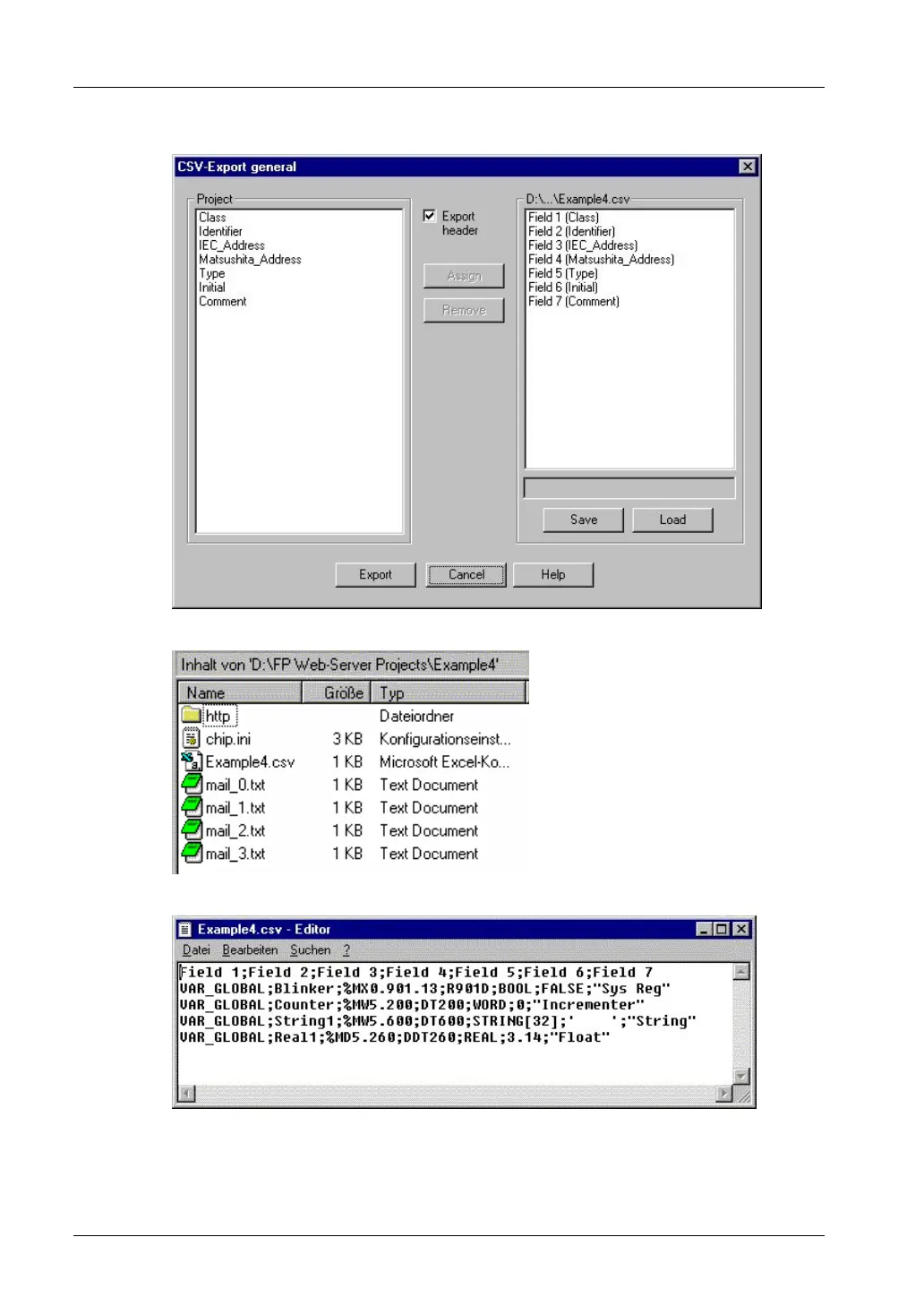
Task: Select Class in Project list
Action: click(x=212, y=218)
